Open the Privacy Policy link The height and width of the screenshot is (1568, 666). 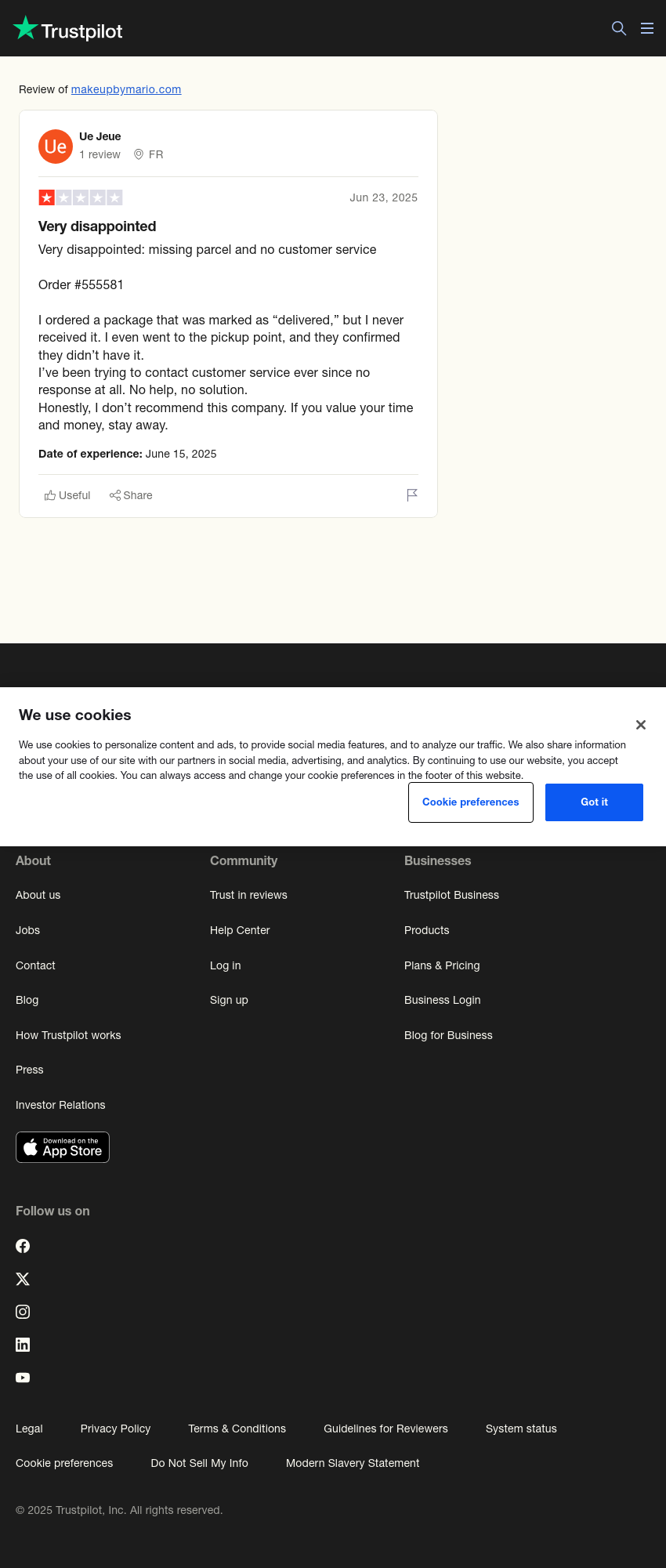coord(115,1429)
